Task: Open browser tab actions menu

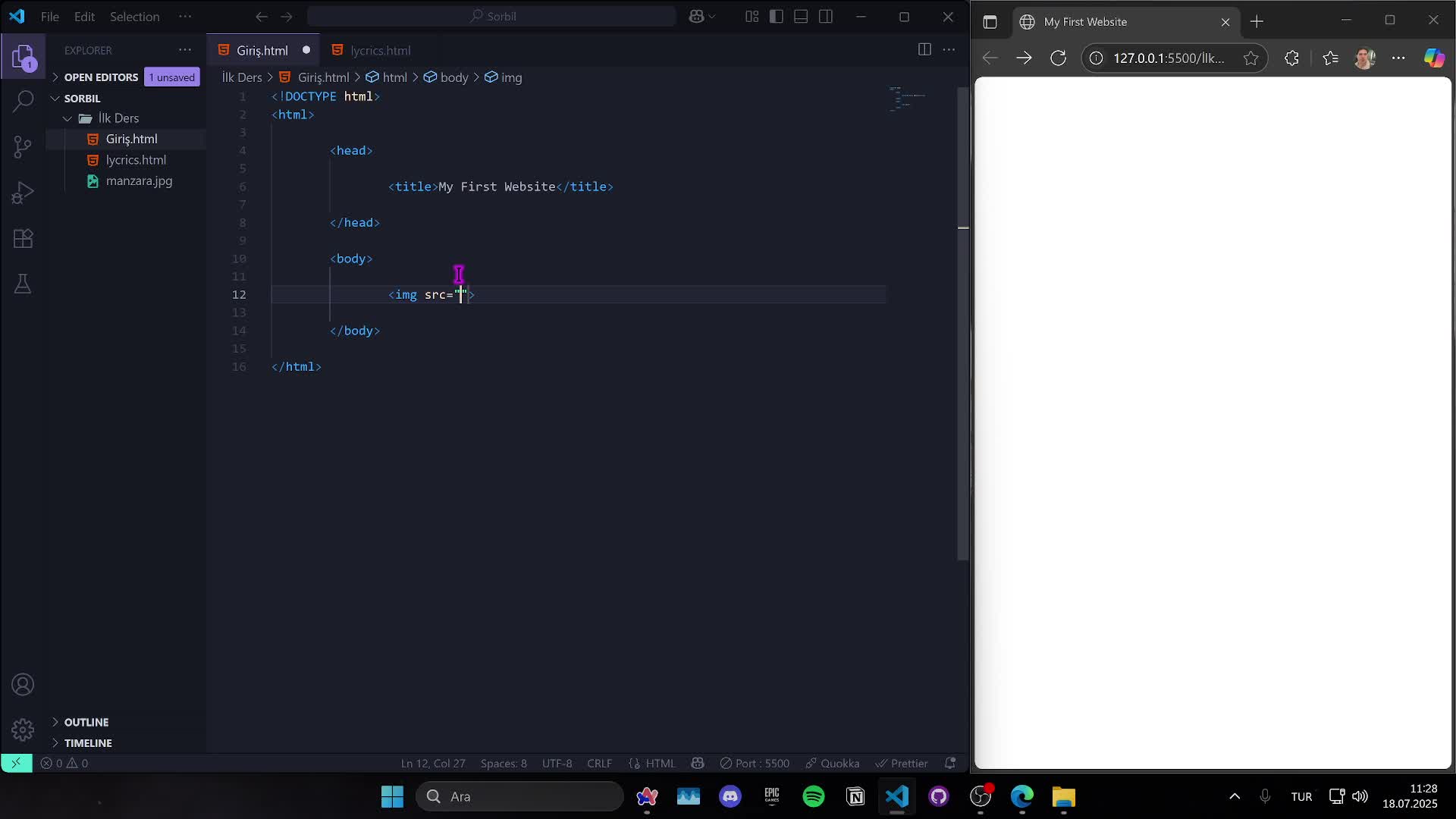Action: (x=990, y=22)
